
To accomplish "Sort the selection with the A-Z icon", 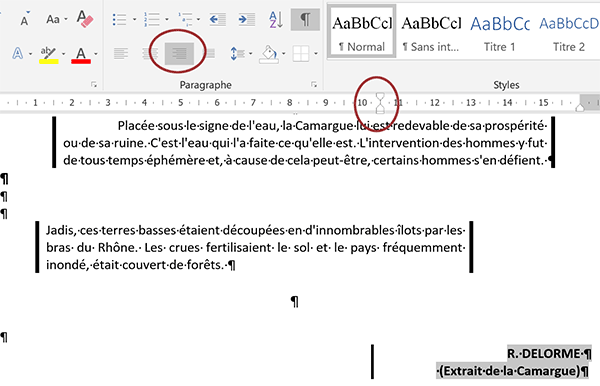I will point(276,19).
